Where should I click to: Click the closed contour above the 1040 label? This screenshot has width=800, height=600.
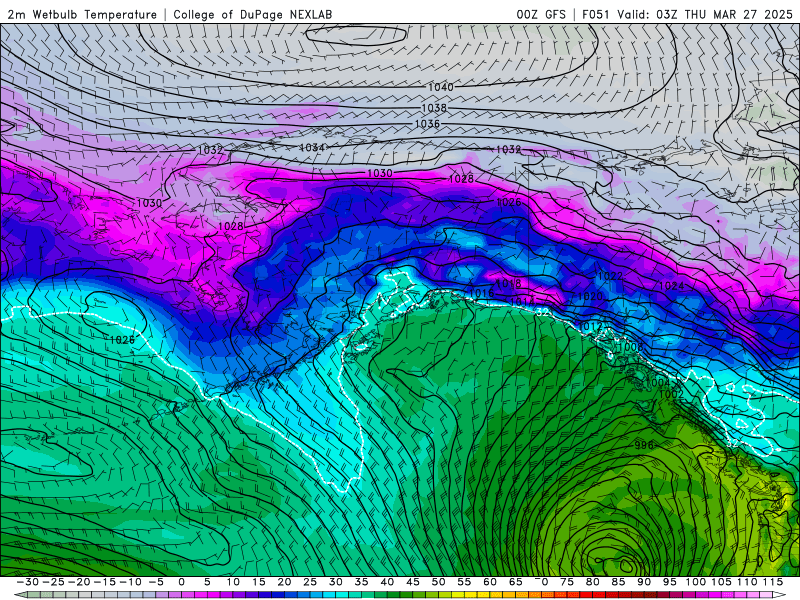point(356,35)
